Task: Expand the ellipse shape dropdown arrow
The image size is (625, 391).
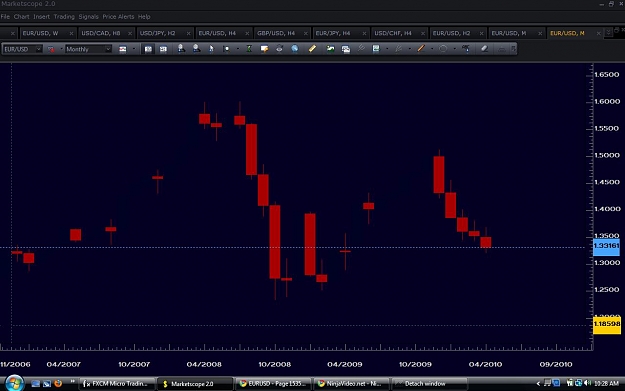Action: [454, 49]
